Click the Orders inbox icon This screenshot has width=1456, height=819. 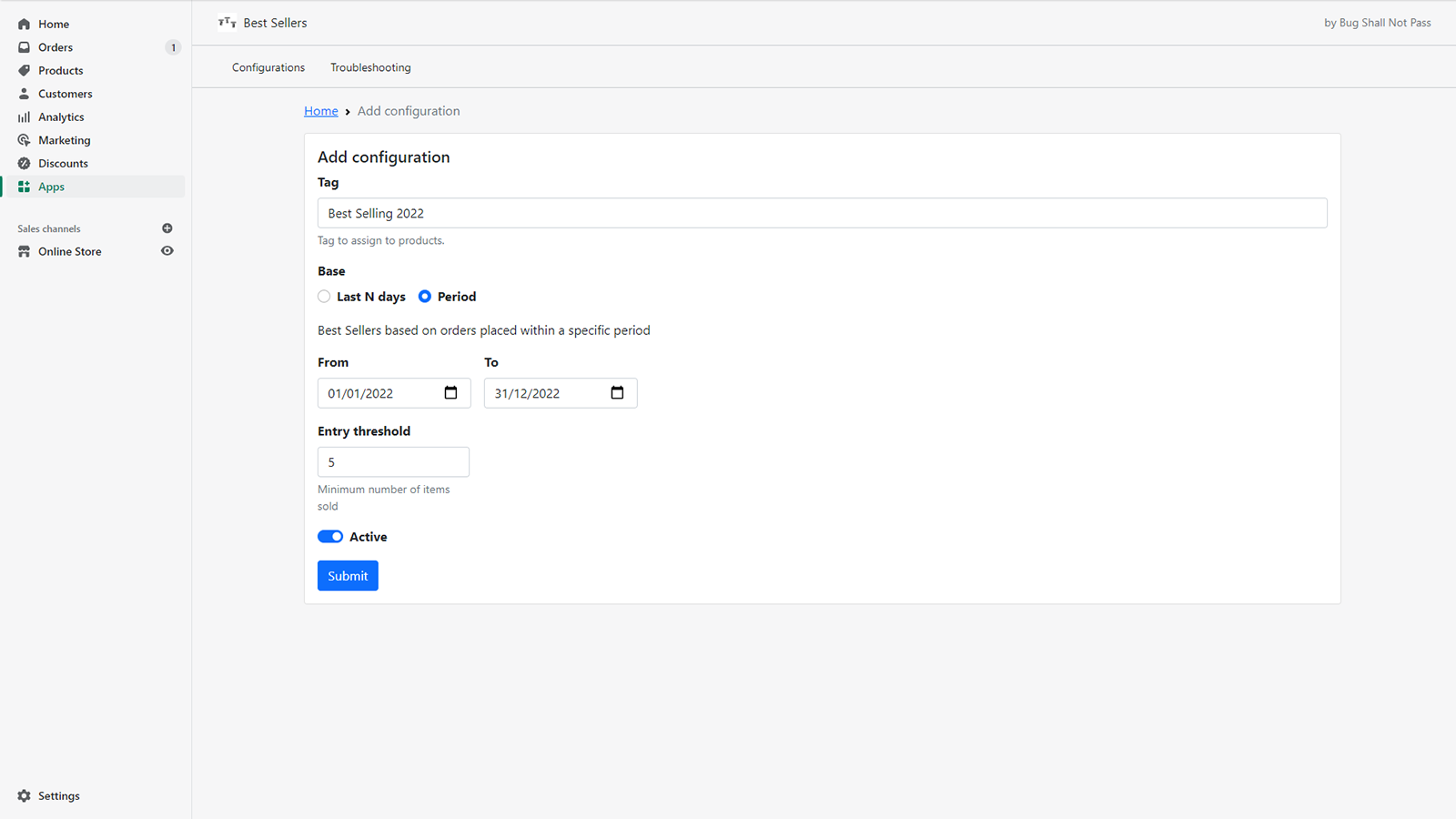(x=25, y=47)
